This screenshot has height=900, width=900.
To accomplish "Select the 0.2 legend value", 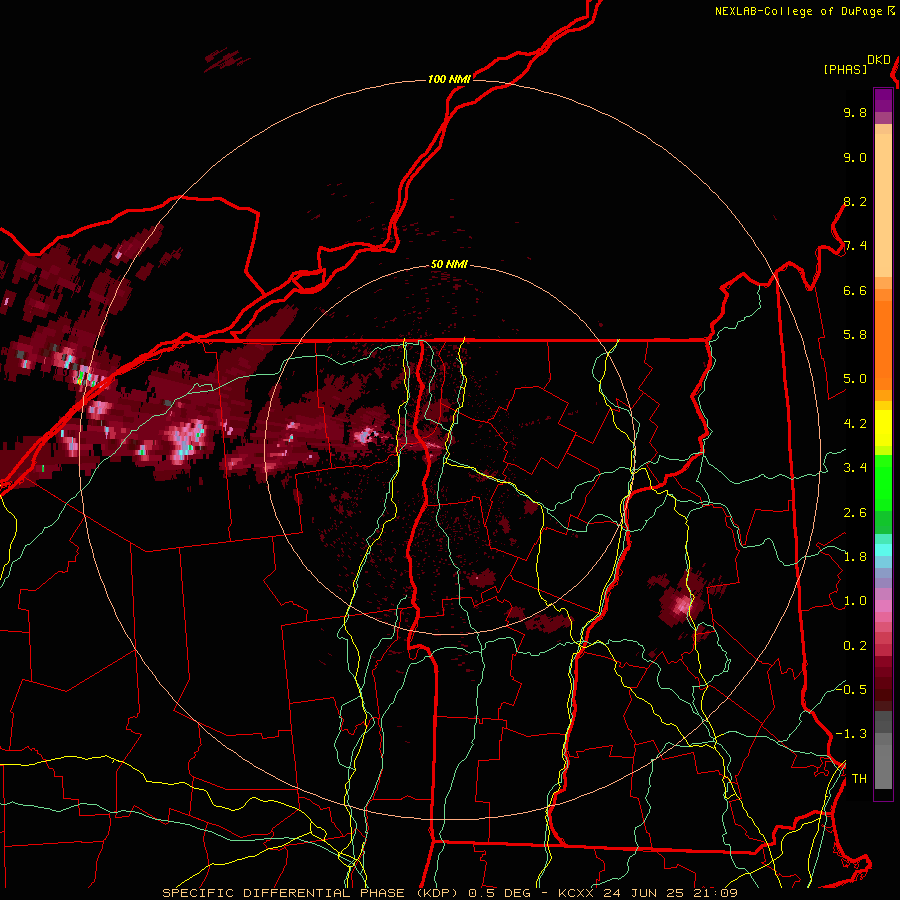I will pyautogui.click(x=855, y=646).
